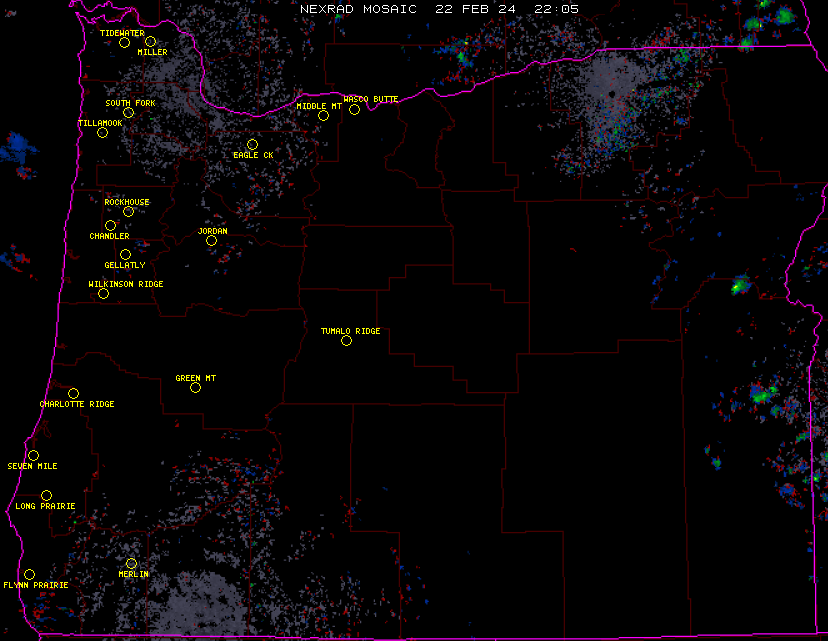Click the Chandler station circle marker
This screenshot has height=641, width=828.
(x=110, y=226)
